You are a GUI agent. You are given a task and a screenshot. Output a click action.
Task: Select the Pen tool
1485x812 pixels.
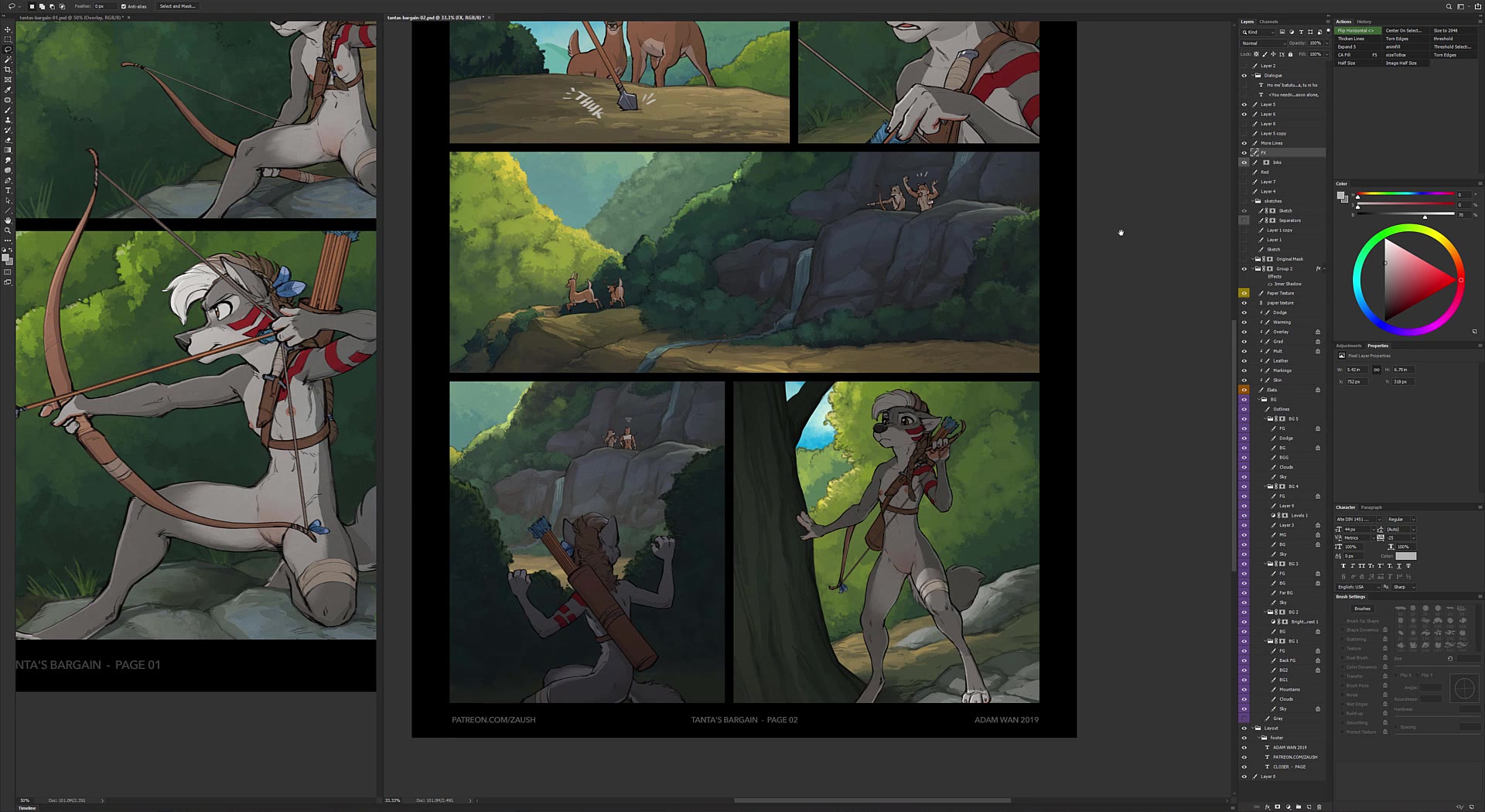click(8, 180)
